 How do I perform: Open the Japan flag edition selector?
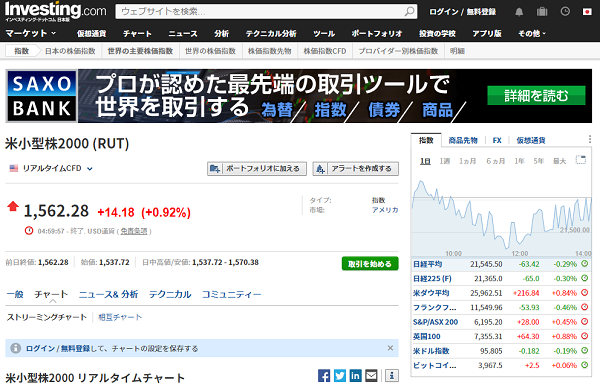pyautogui.click(x=587, y=12)
